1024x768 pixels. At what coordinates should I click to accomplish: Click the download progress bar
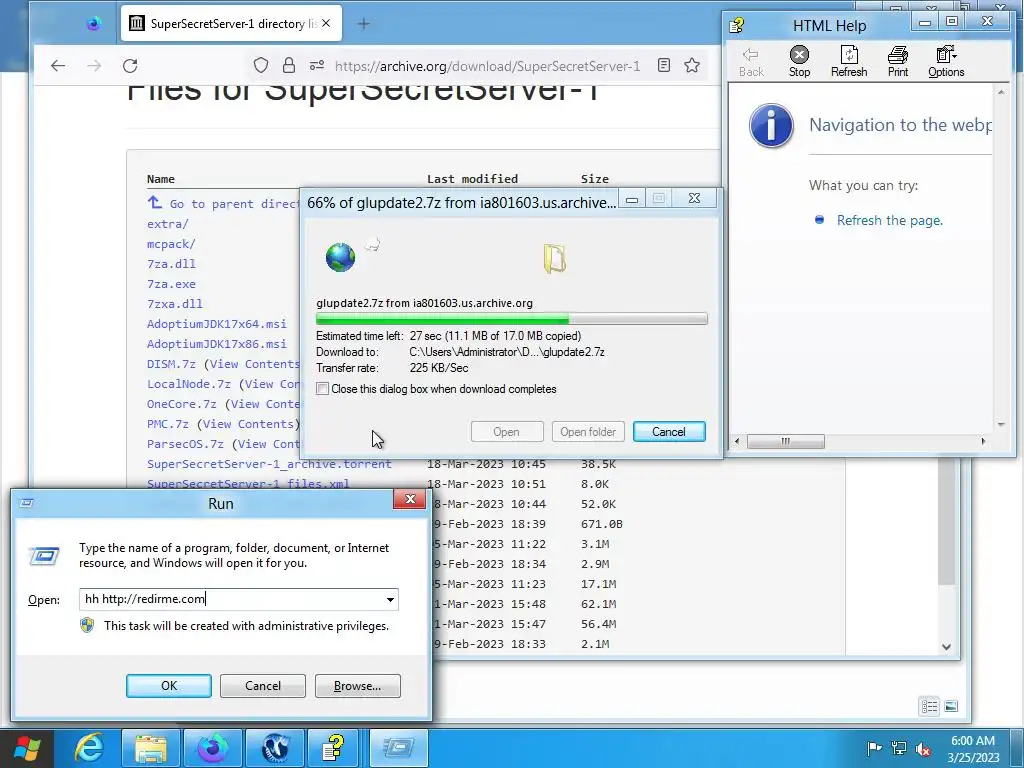(511, 319)
